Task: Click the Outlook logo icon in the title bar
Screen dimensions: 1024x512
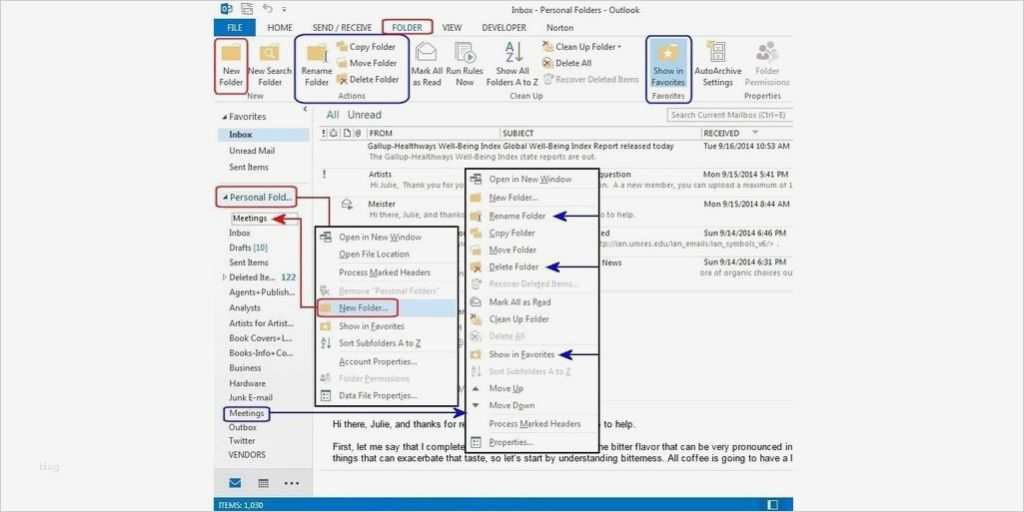Action: coord(227,9)
